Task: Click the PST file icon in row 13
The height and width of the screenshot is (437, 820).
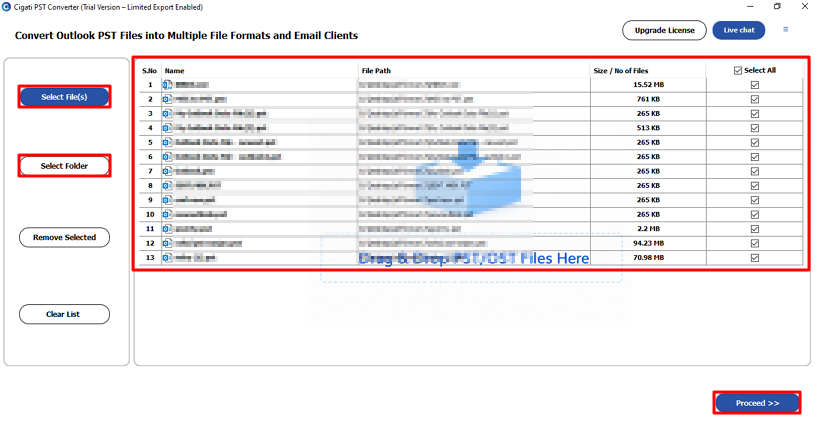Action: coord(167,258)
